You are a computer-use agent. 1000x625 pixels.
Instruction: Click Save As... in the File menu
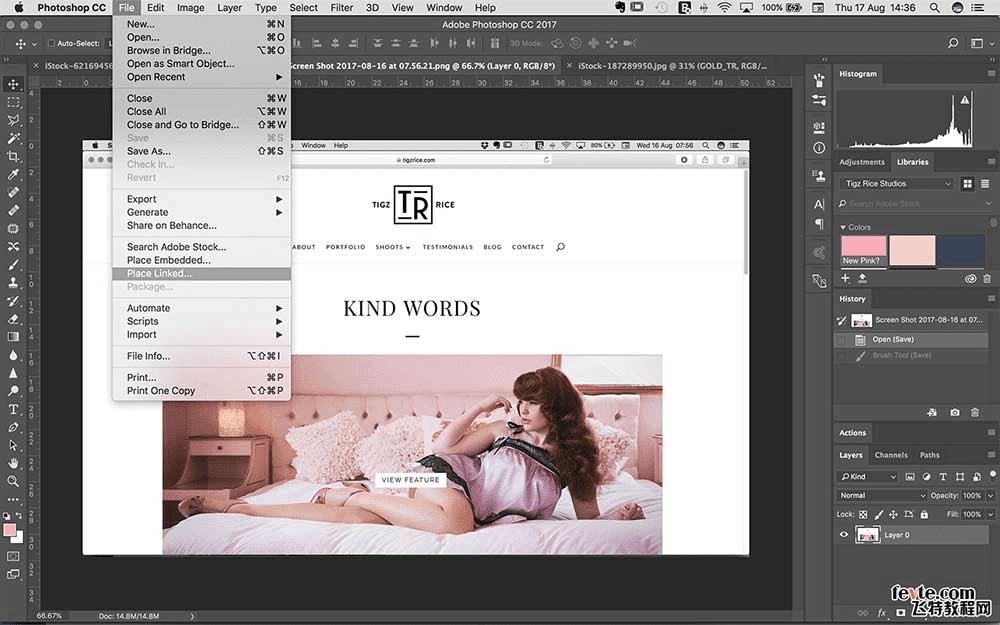(151, 151)
